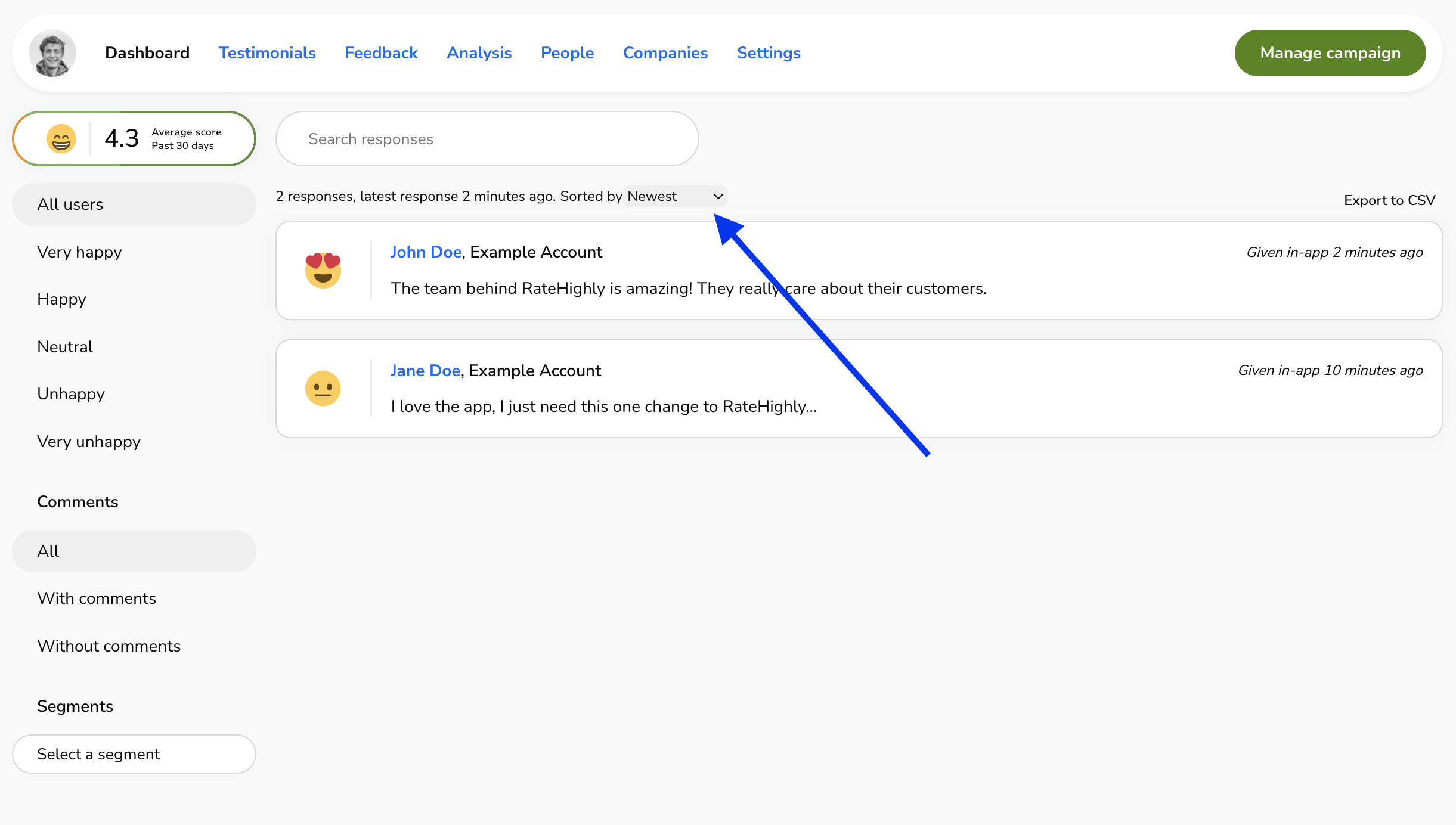Click the Analysis navigation icon
Screen dimensions: 1456x825
pos(480,53)
